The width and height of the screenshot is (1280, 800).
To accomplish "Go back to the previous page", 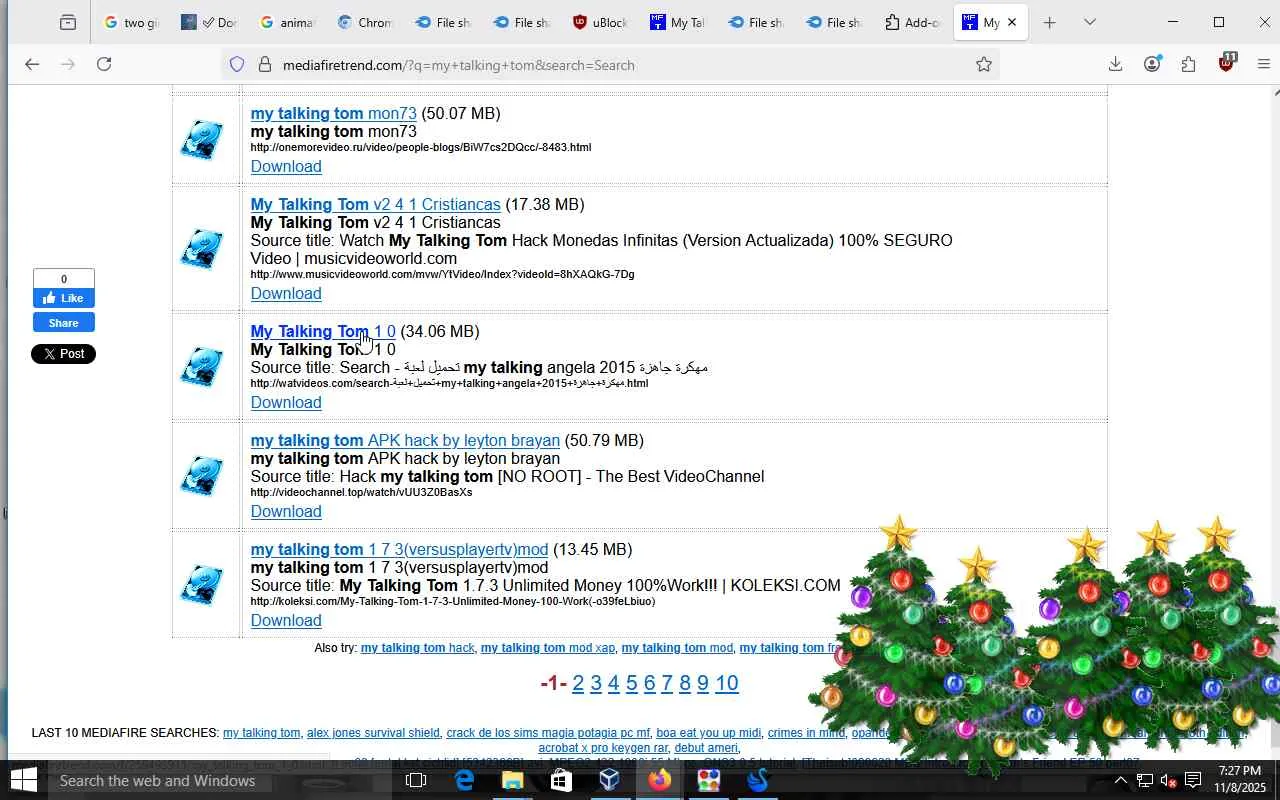I will pyautogui.click(x=32, y=65).
